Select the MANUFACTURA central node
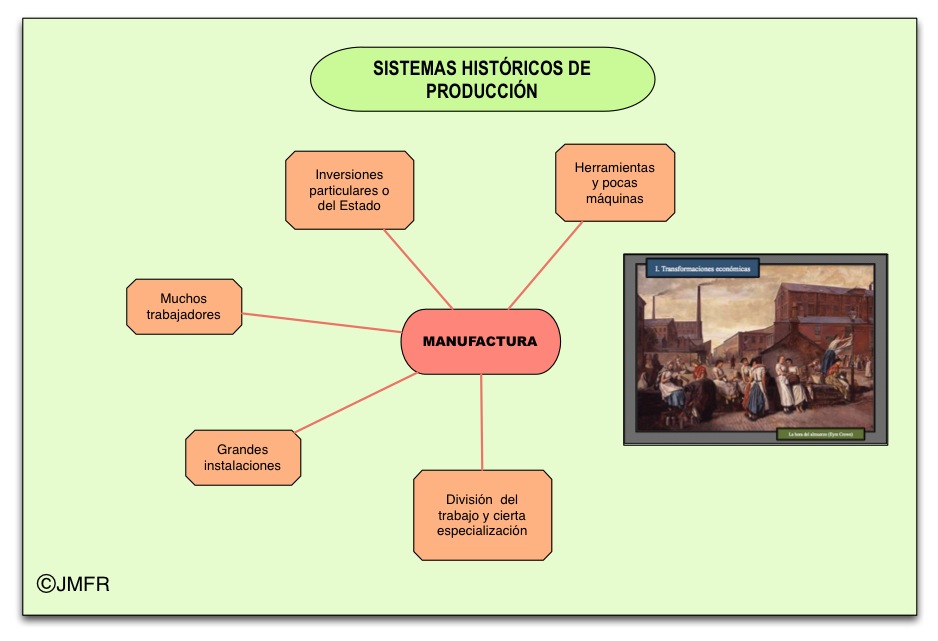This screenshot has height=641, width=938. coord(480,342)
